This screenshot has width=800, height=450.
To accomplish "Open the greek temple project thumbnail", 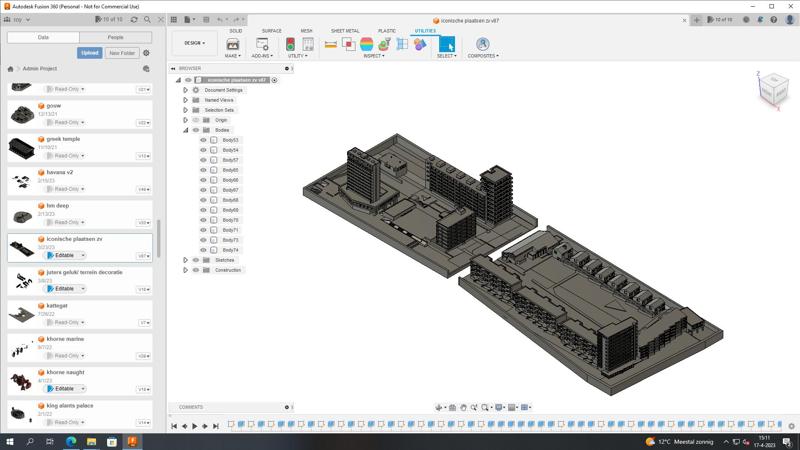I will click(x=21, y=149).
